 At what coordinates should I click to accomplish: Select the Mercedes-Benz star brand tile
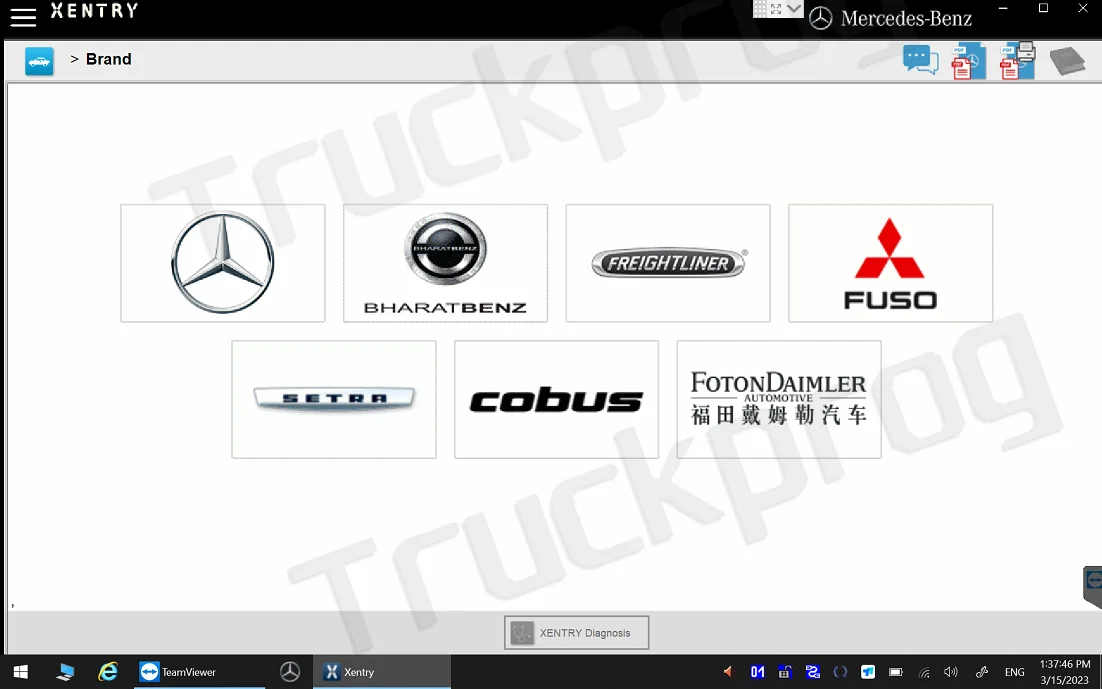pos(223,263)
